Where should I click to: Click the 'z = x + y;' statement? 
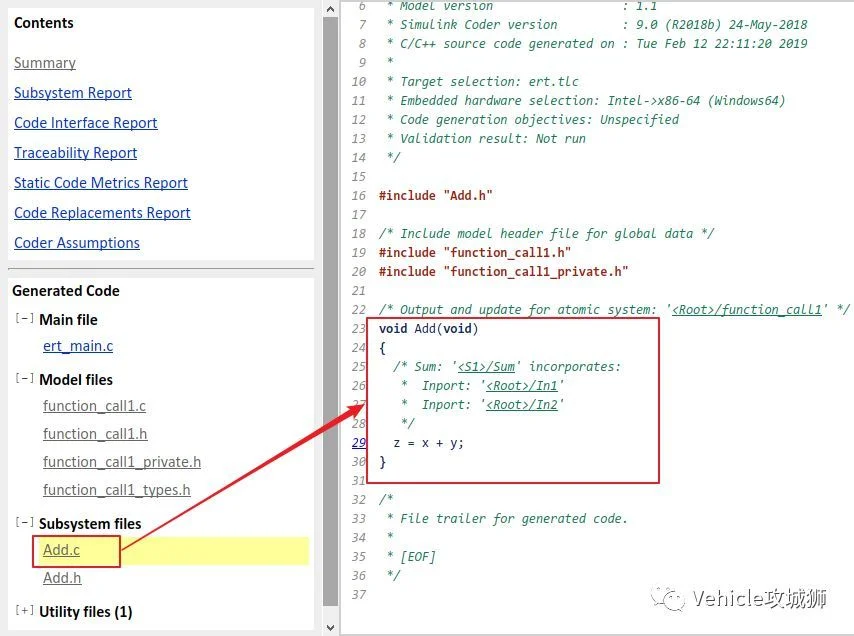[428, 443]
